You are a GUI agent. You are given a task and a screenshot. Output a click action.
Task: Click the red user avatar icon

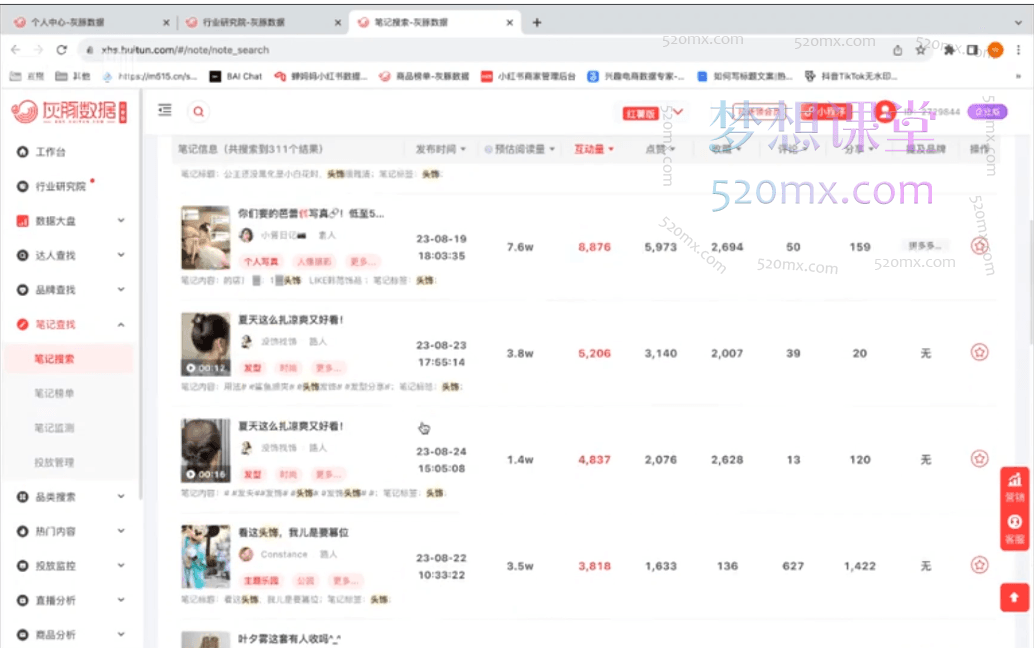(x=884, y=111)
